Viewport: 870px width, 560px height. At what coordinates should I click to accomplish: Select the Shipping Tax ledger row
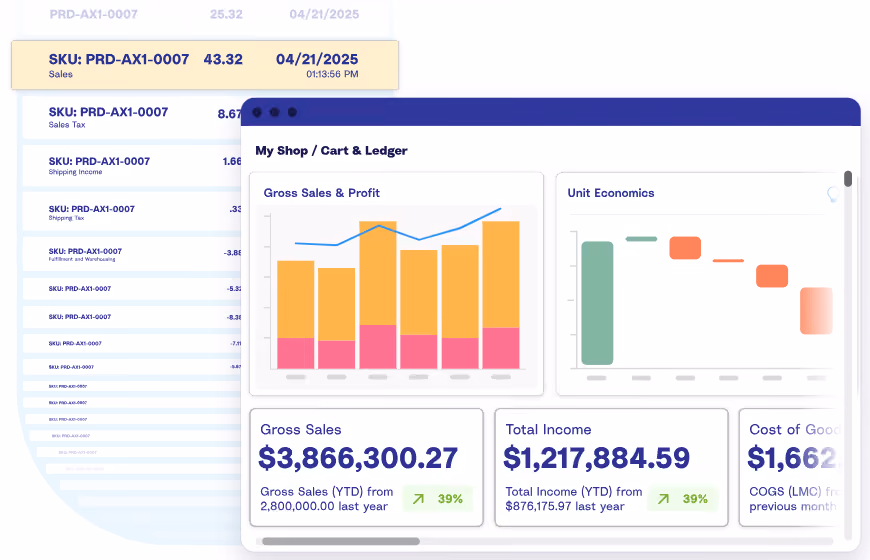click(x=132, y=212)
